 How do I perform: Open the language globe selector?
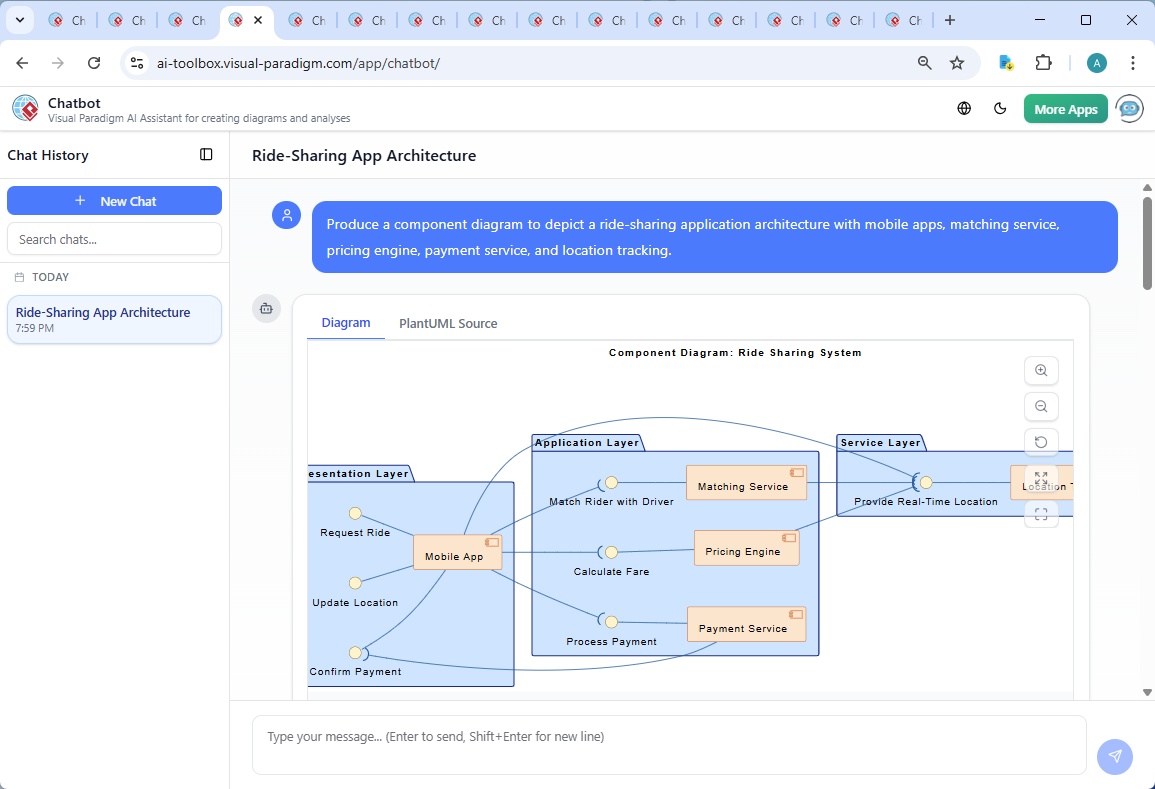pyautogui.click(x=964, y=109)
